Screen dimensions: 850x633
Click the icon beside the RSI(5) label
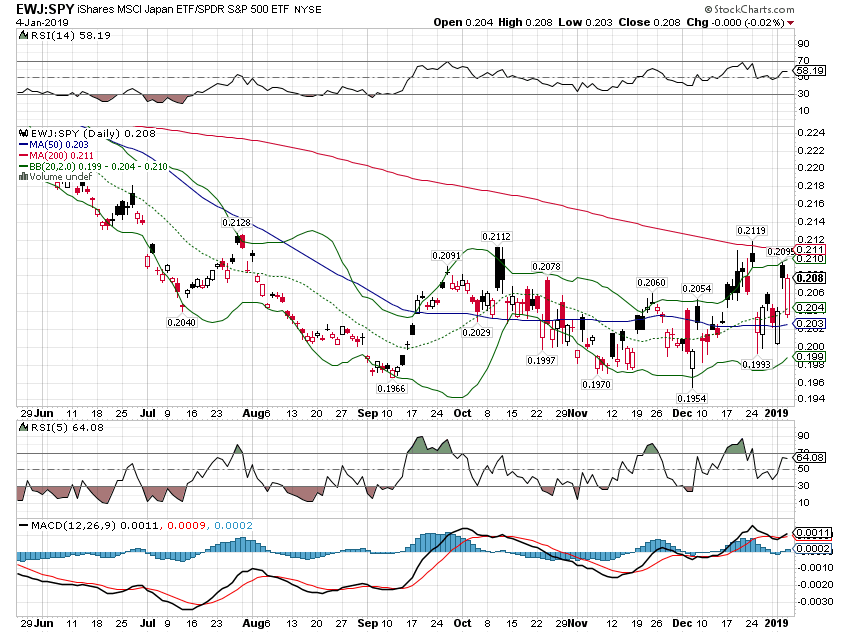[23, 428]
